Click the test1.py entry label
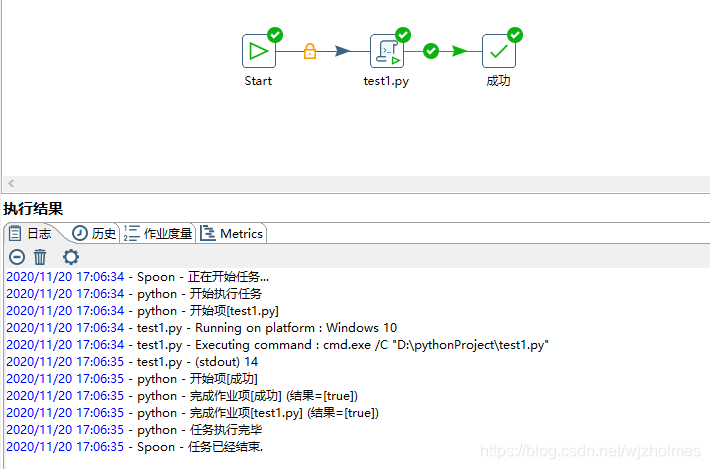The width and height of the screenshot is (710, 469). pyautogui.click(x=386, y=81)
